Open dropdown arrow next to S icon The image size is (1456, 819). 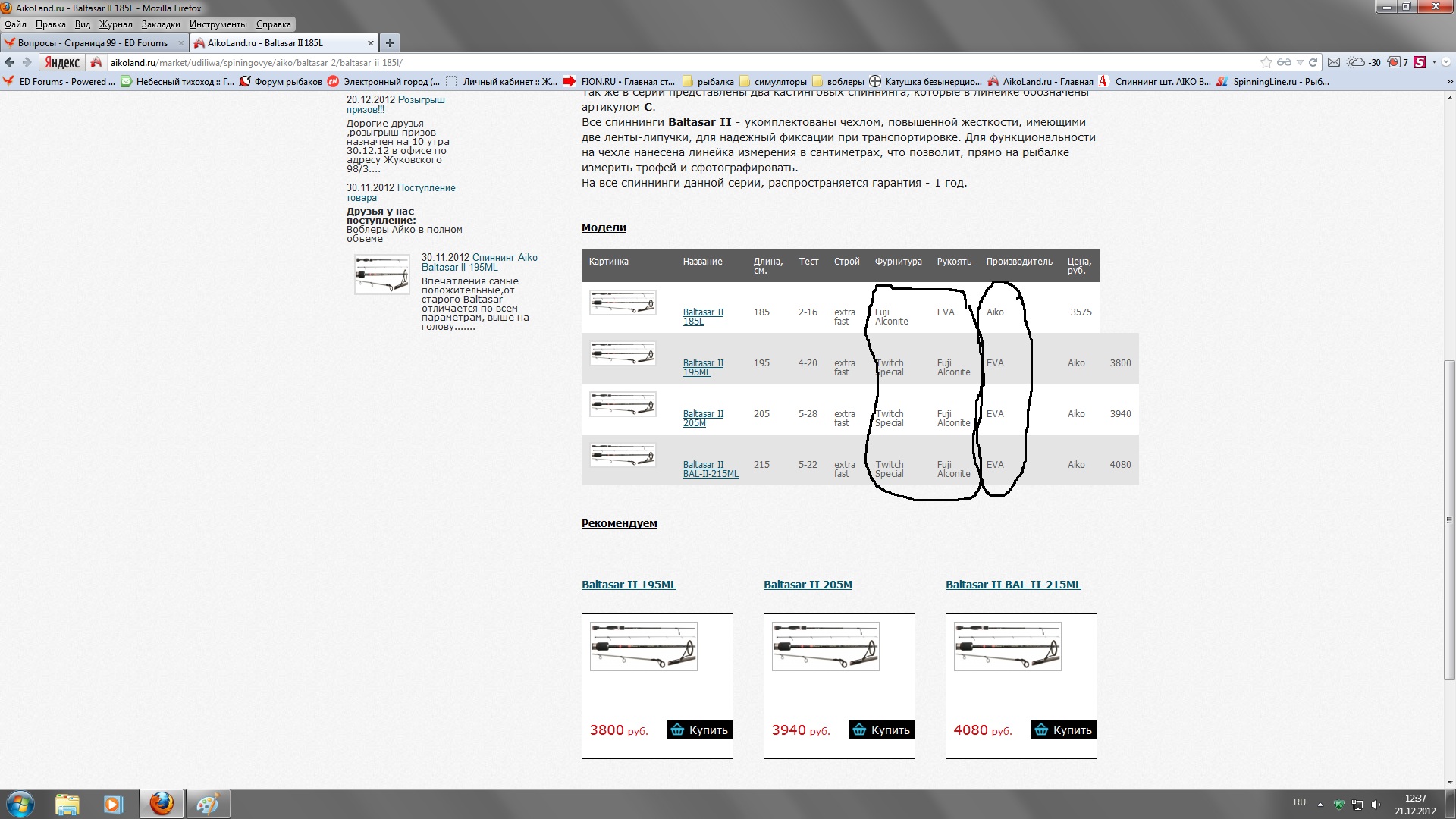1434,62
